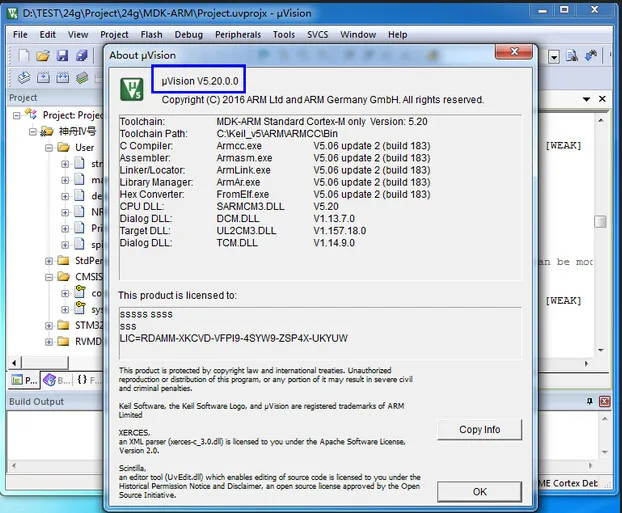The image size is (622, 513).
Task: Click the LIC=RDAMM-XKCVD license text line
Action: 234,338
